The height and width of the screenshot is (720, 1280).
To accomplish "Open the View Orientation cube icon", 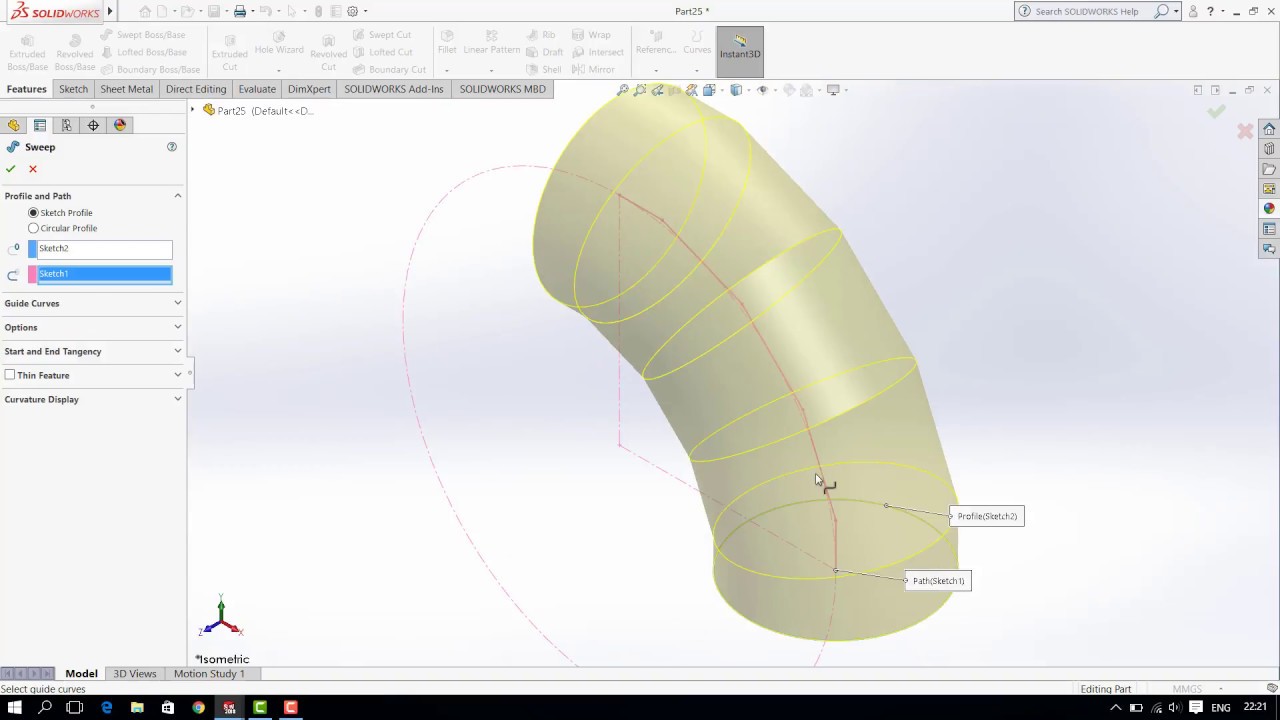I will click(x=709, y=90).
